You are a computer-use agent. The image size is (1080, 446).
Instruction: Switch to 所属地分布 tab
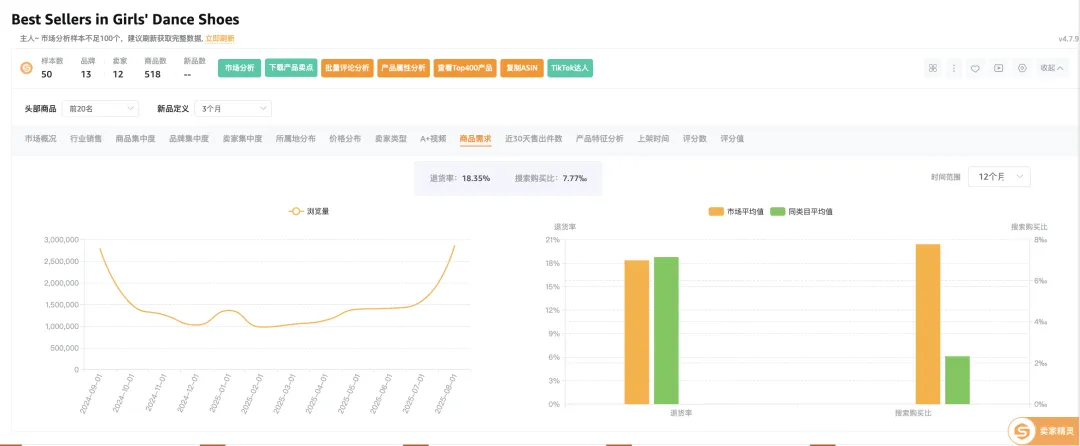coord(296,138)
